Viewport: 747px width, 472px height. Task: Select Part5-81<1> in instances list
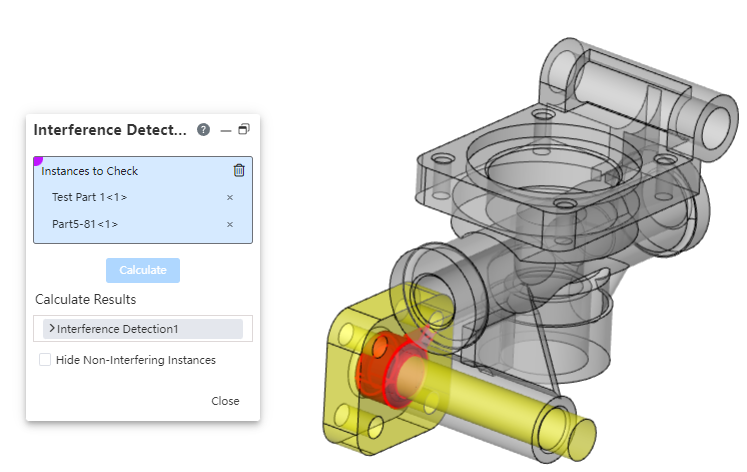(x=85, y=224)
